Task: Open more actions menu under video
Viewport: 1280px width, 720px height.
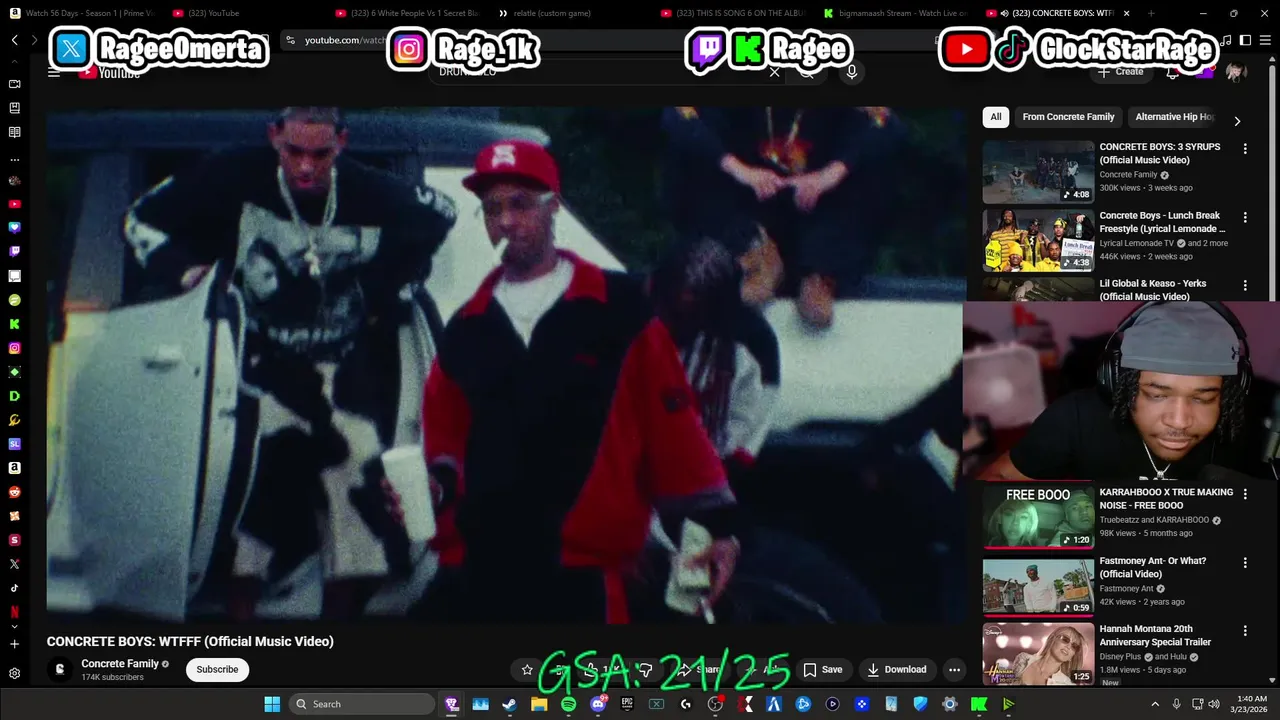Action: click(954, 670)
